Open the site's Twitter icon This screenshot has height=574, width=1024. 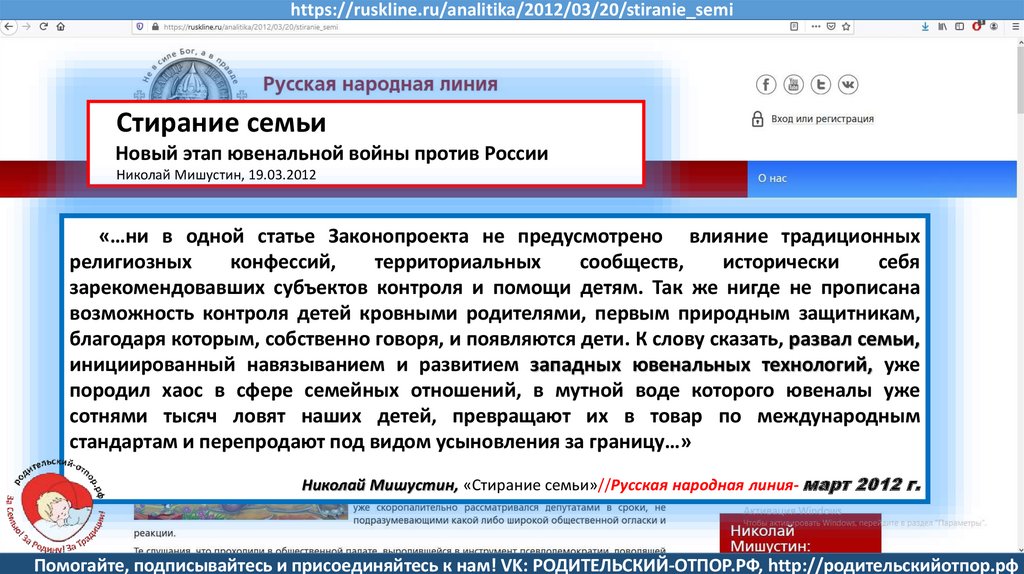tap(821, 84)
